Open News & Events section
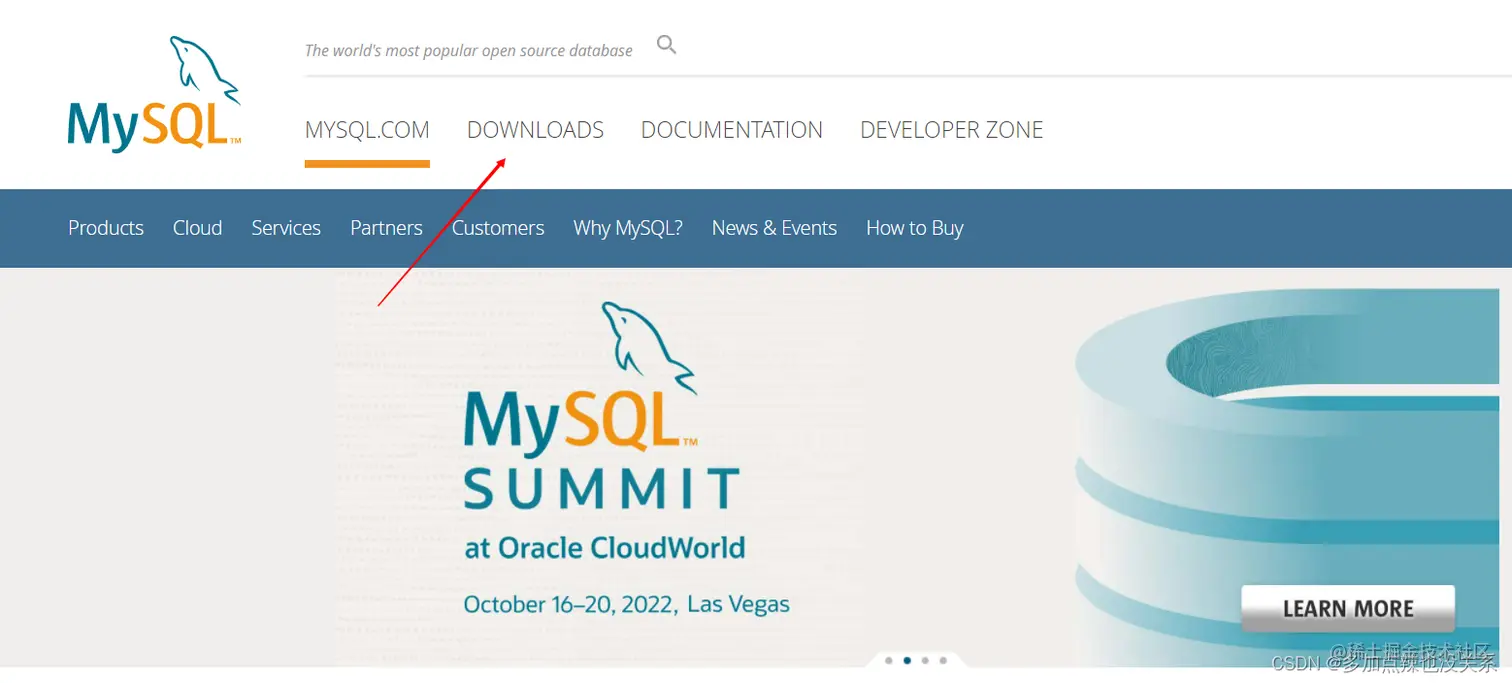The height and width of the screenshot is (683, 1512). (x=774, y=228)
